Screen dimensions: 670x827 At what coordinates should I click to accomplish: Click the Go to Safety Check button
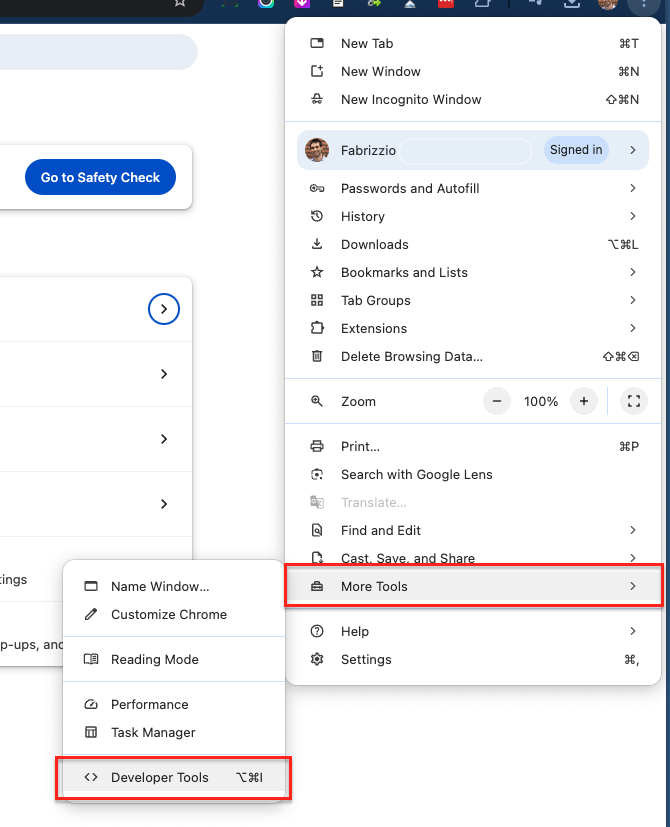[x=100, y=178]
